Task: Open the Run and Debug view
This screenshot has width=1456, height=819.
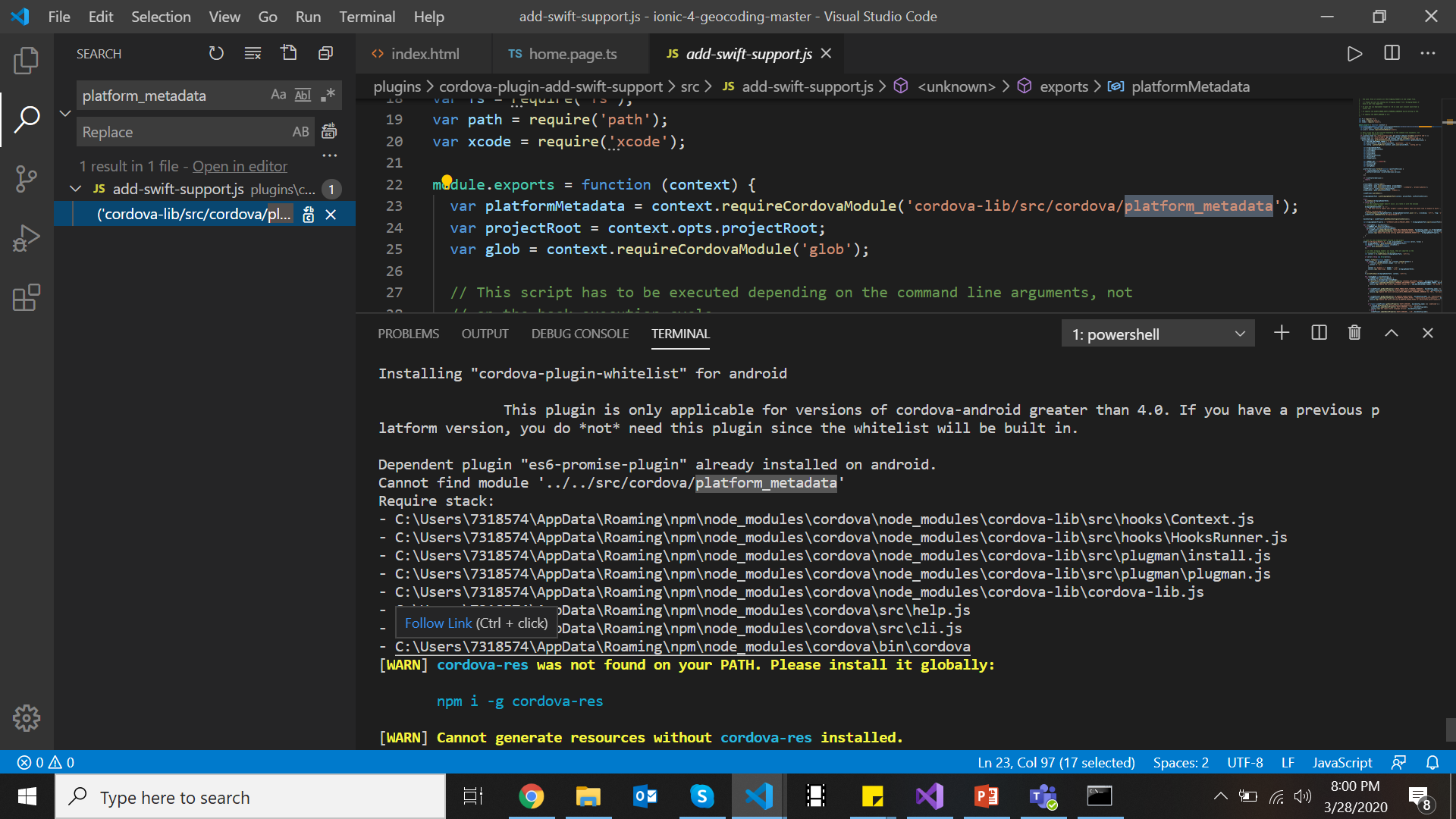Action: [27, 238]
